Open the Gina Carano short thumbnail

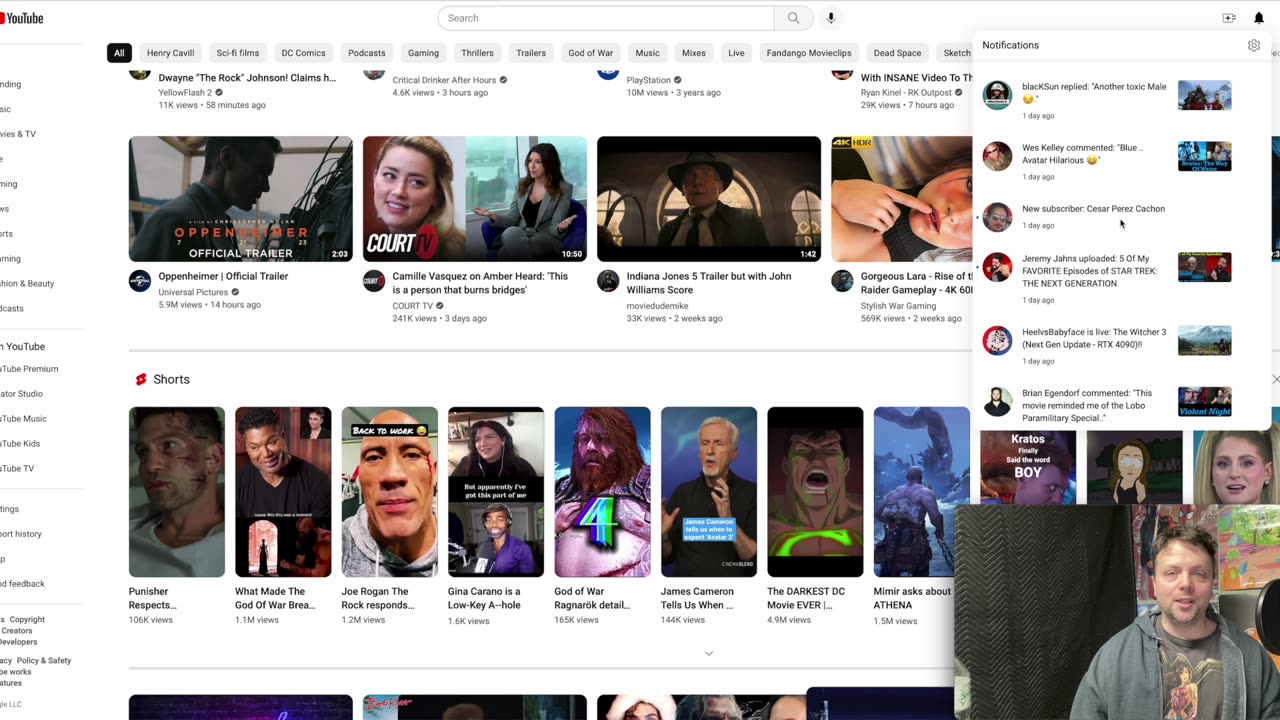[x=496, y=492]
